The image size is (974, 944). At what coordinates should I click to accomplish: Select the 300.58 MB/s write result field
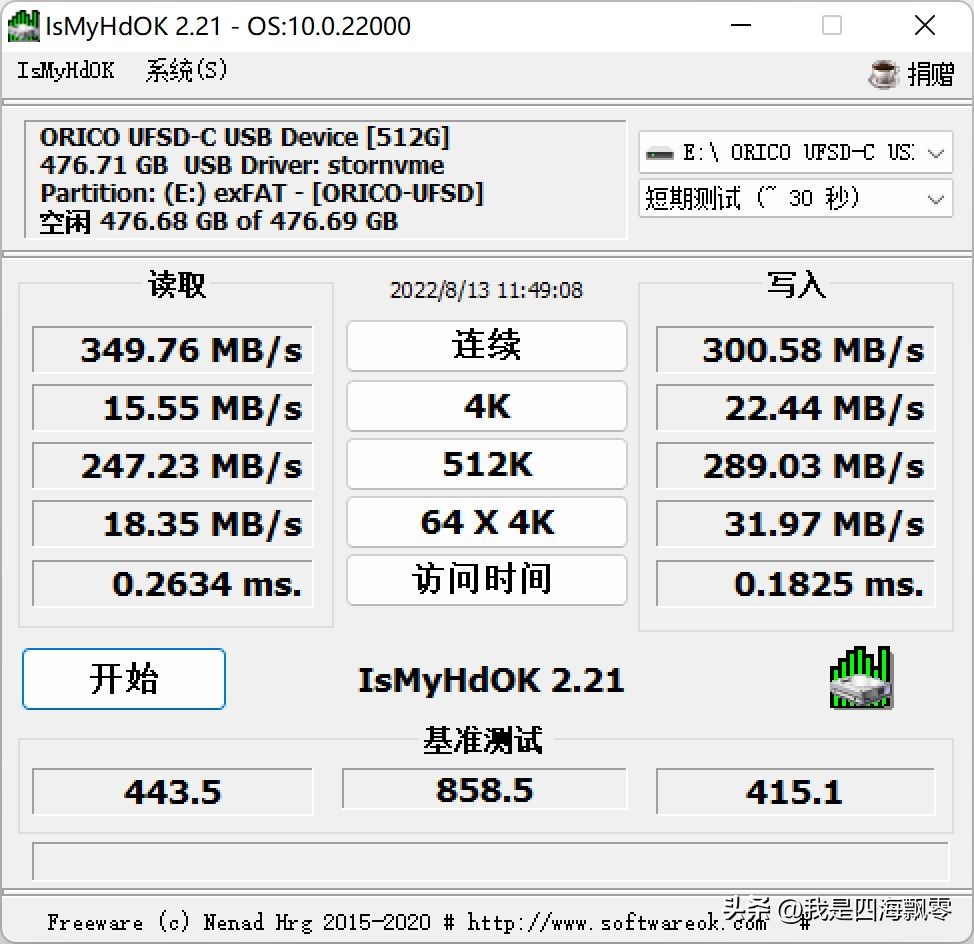795,349
